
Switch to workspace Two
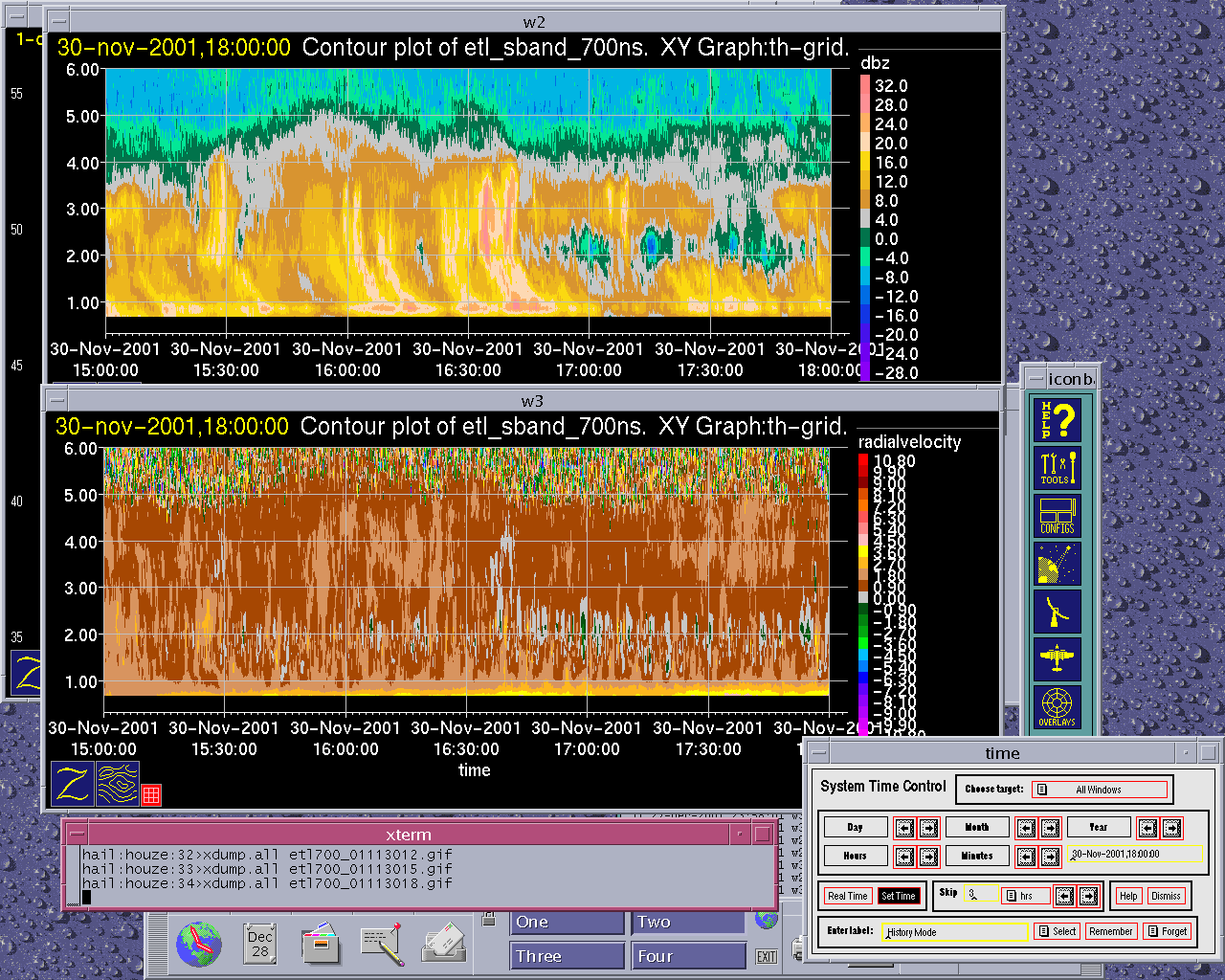pos(686,923)
